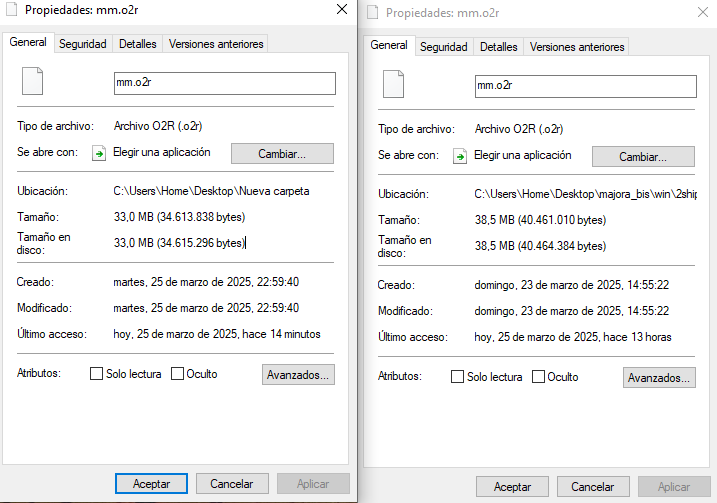The width and height of the screenshot is (717, 503).
Task: Click Aceptar in the left properties window
Action: [x=151, y=484]
